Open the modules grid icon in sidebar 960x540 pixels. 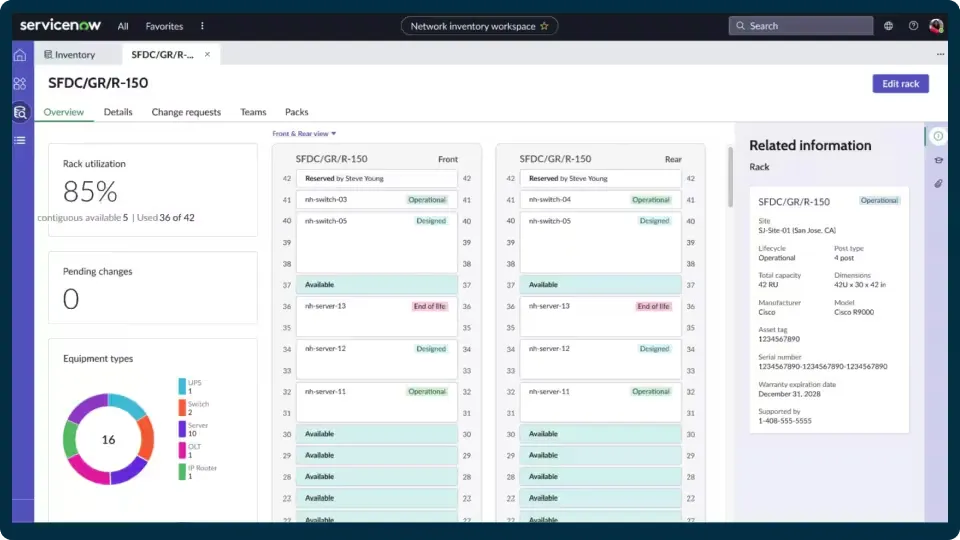[20, 83]
